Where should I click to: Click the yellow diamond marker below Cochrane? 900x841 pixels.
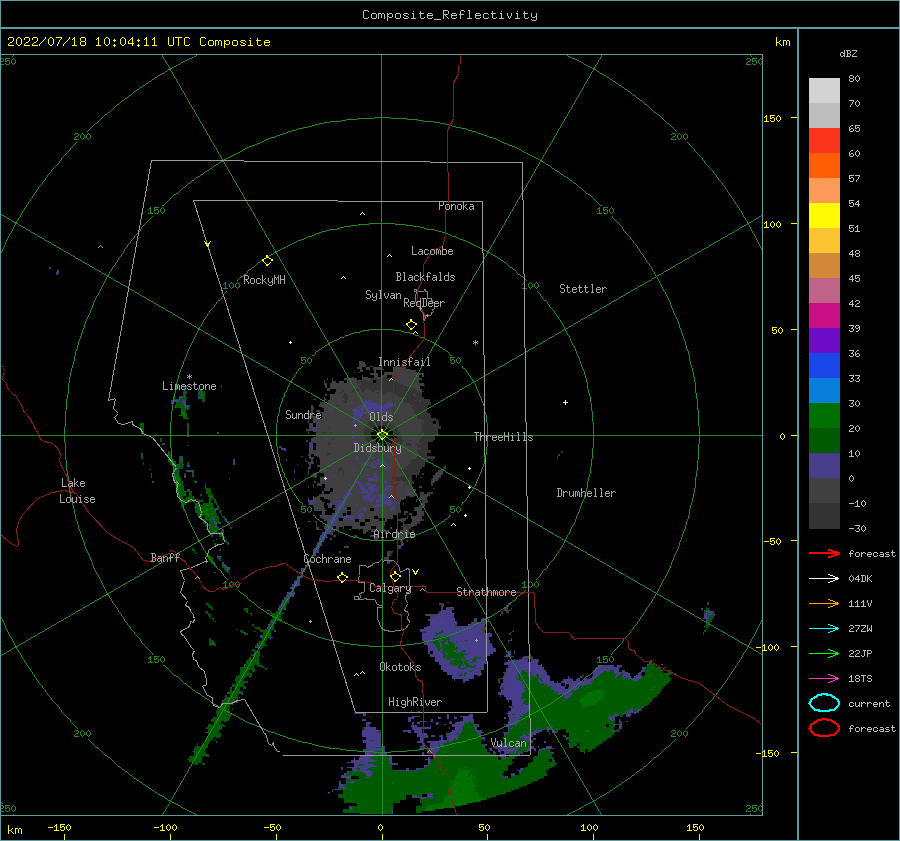(x=342, y=577)
